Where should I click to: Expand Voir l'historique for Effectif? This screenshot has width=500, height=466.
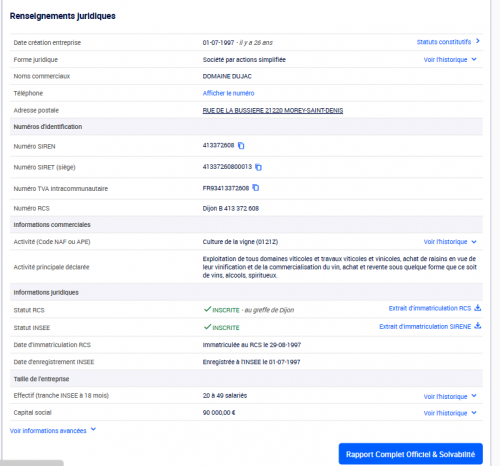tap(445, 396)
